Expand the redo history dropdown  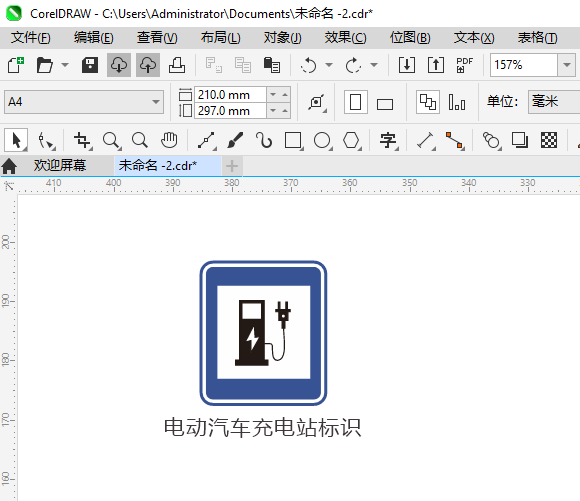point(374,65)
